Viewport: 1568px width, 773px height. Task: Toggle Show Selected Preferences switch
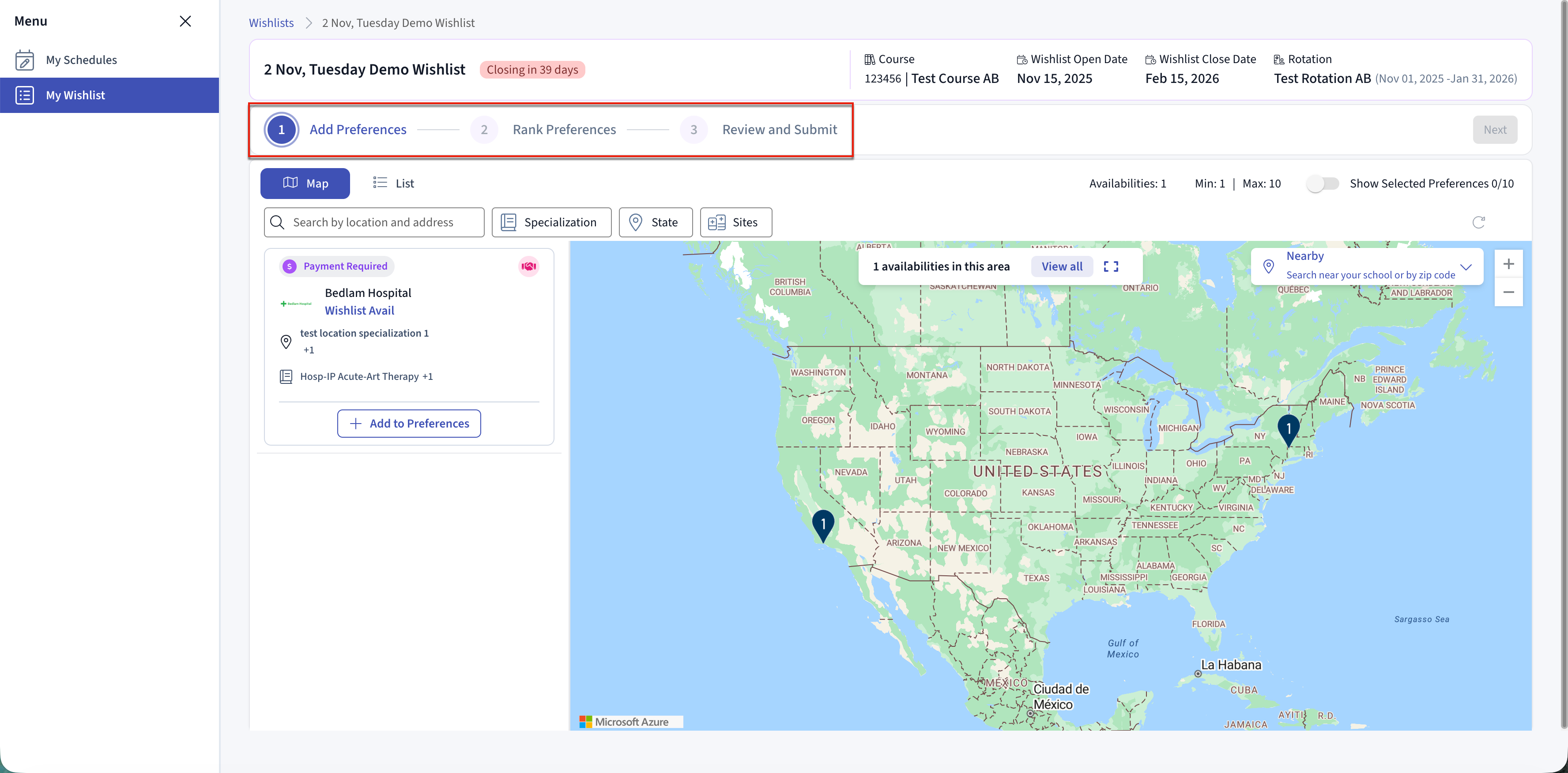[1323, 184]
